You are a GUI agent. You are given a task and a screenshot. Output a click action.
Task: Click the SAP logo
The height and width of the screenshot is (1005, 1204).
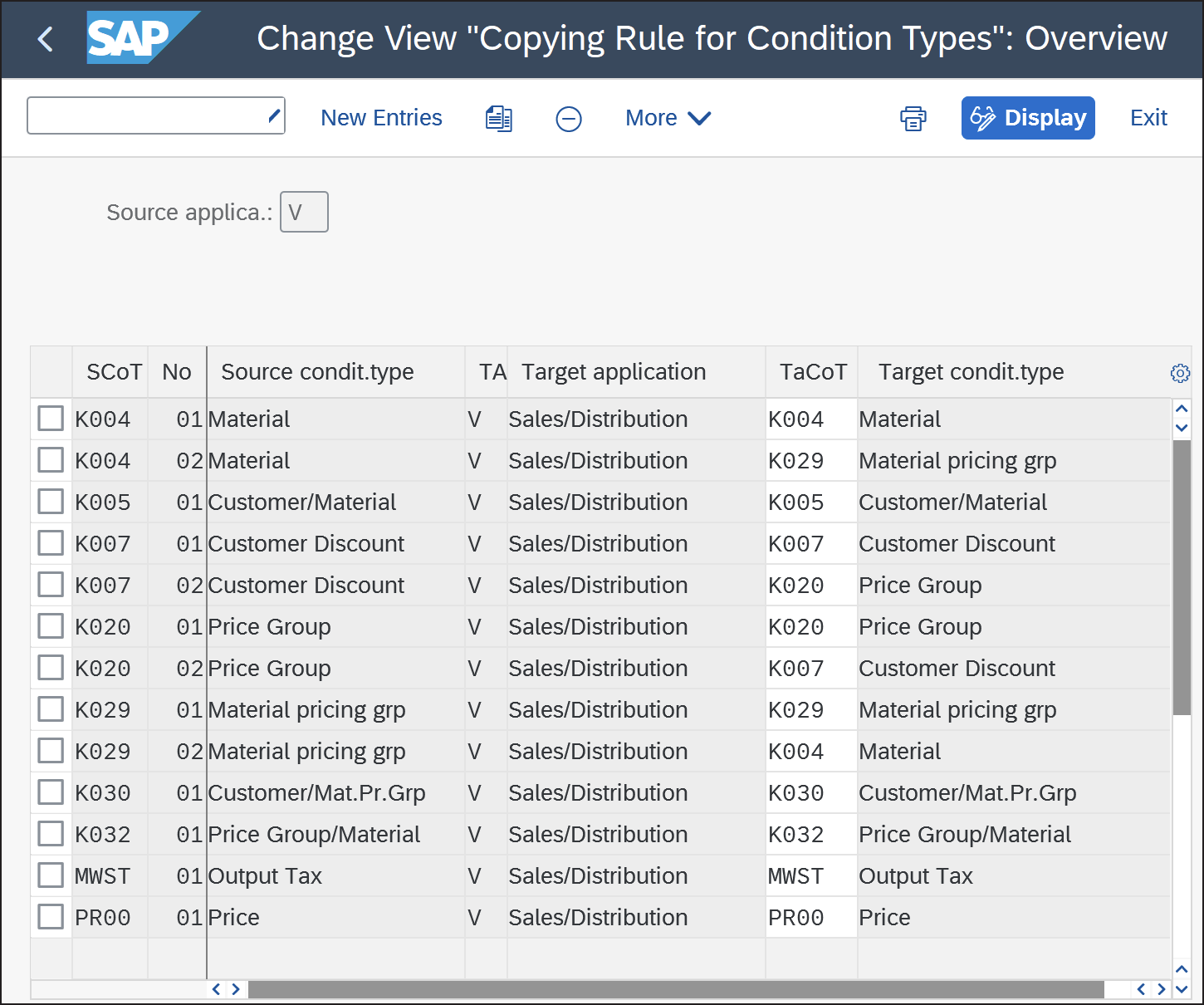143,37
